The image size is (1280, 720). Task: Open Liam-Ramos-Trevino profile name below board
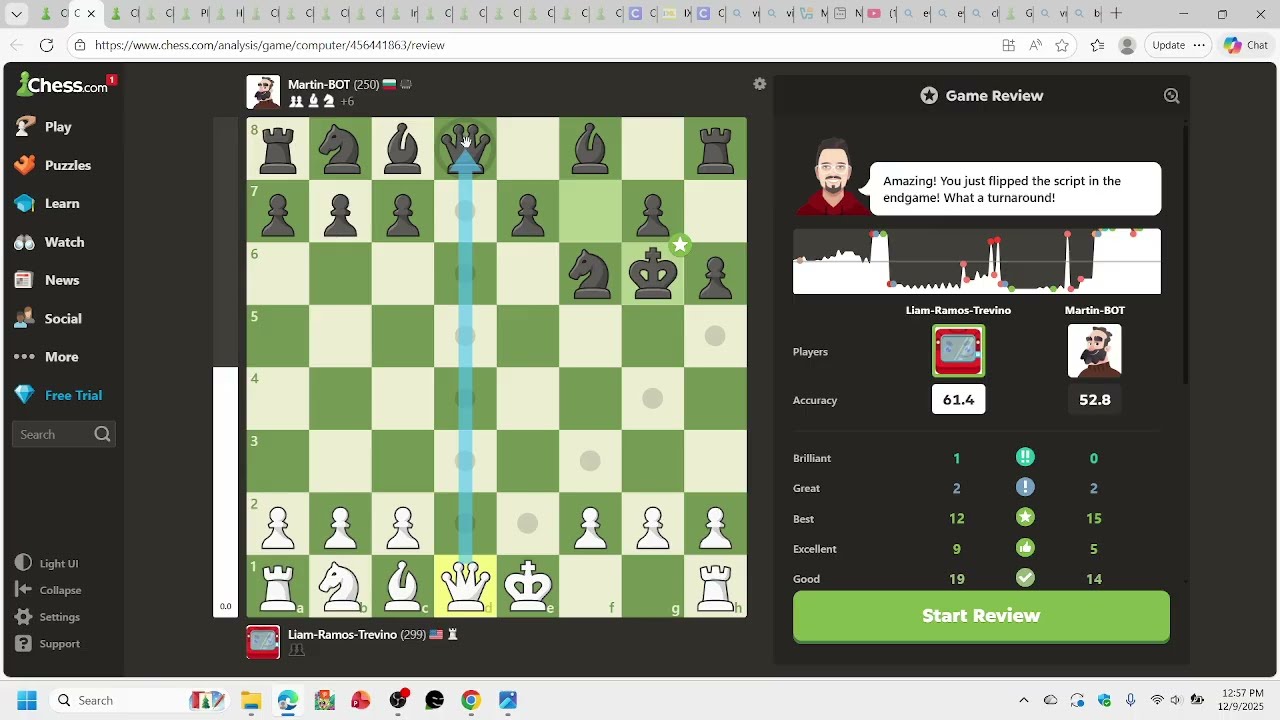coord(342,635)
